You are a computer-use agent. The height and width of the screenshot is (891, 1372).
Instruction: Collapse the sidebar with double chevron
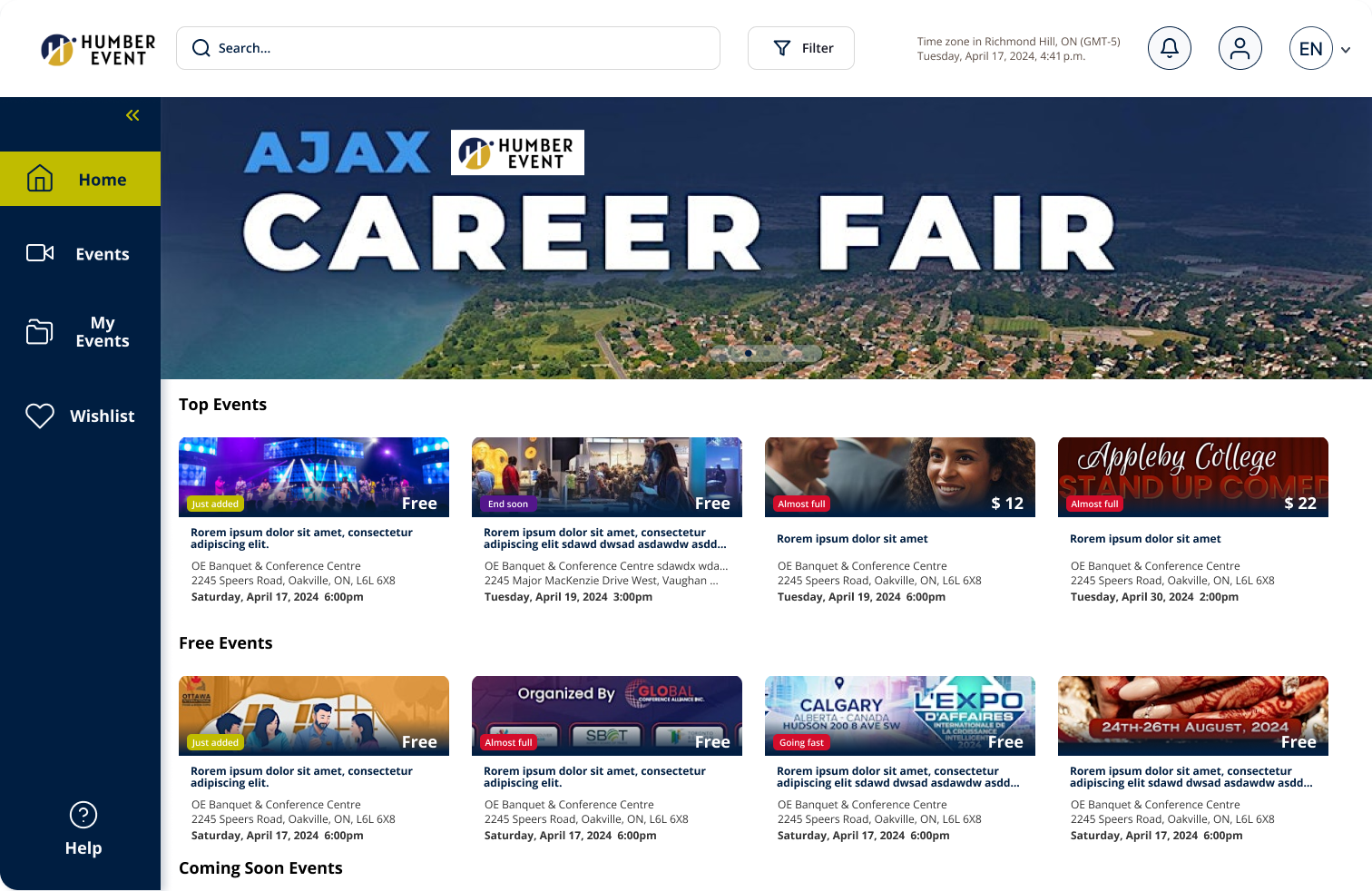132,115
